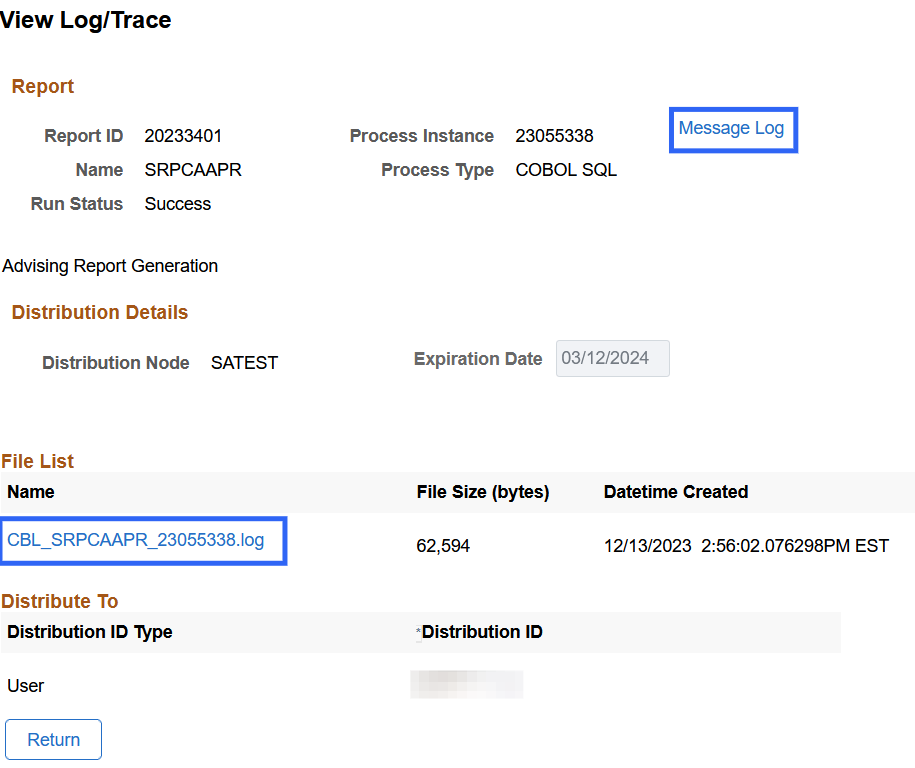Click the Success run status value
This screenshot has width=915, height=768.
click(x=178, y=204)
